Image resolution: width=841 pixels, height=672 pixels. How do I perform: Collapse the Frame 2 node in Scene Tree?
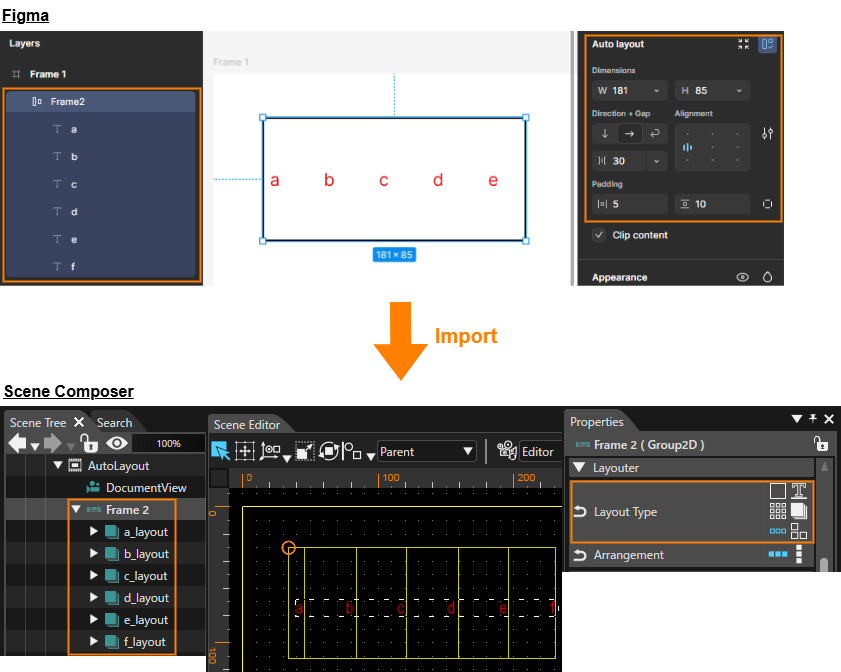click(76, 509)
